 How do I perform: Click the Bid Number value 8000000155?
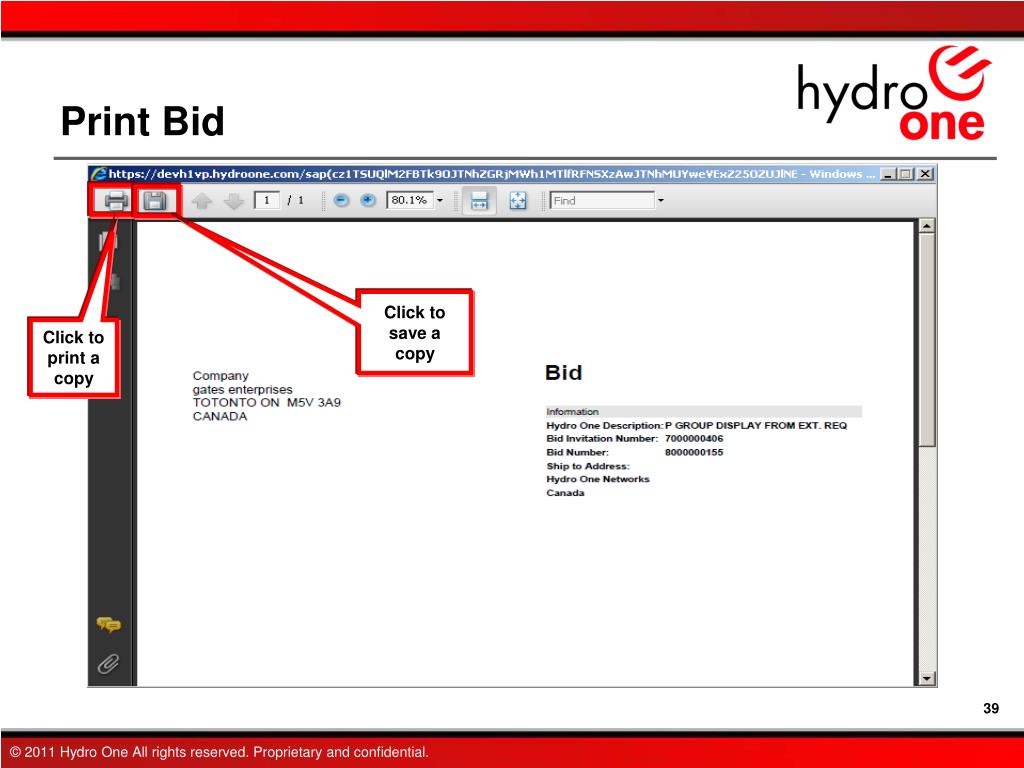pos(694,453)
